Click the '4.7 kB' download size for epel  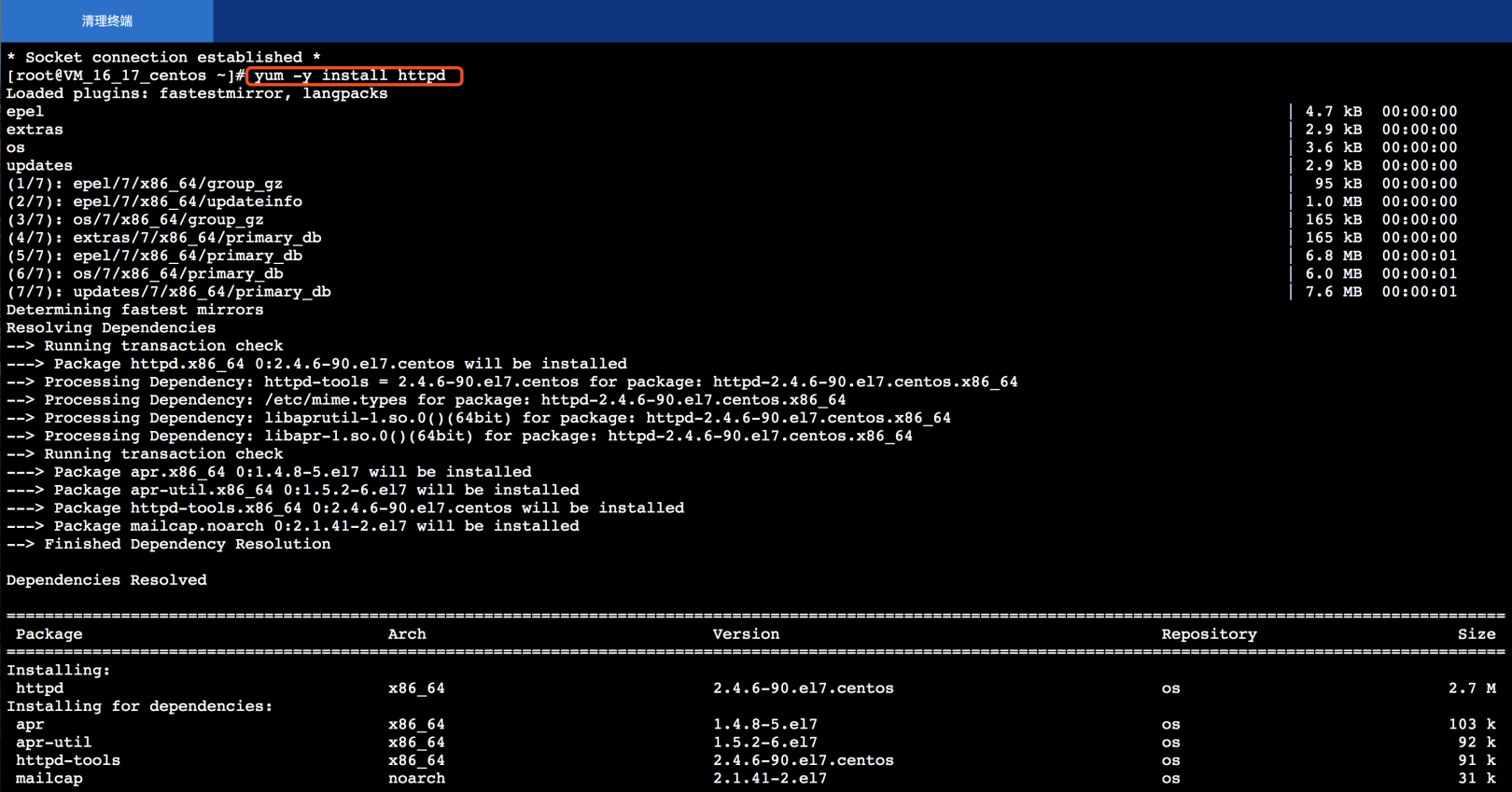pyautogui.click(x=1334, y=111)
